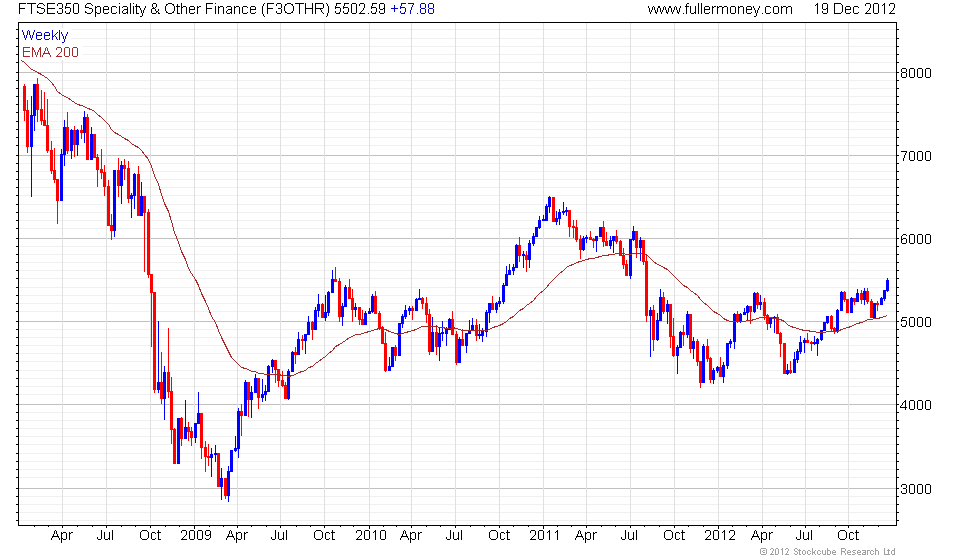The height and width of the screenshot is (560, 980).
Task: Click the 4000 price axis label
Action: coord(916,406)
